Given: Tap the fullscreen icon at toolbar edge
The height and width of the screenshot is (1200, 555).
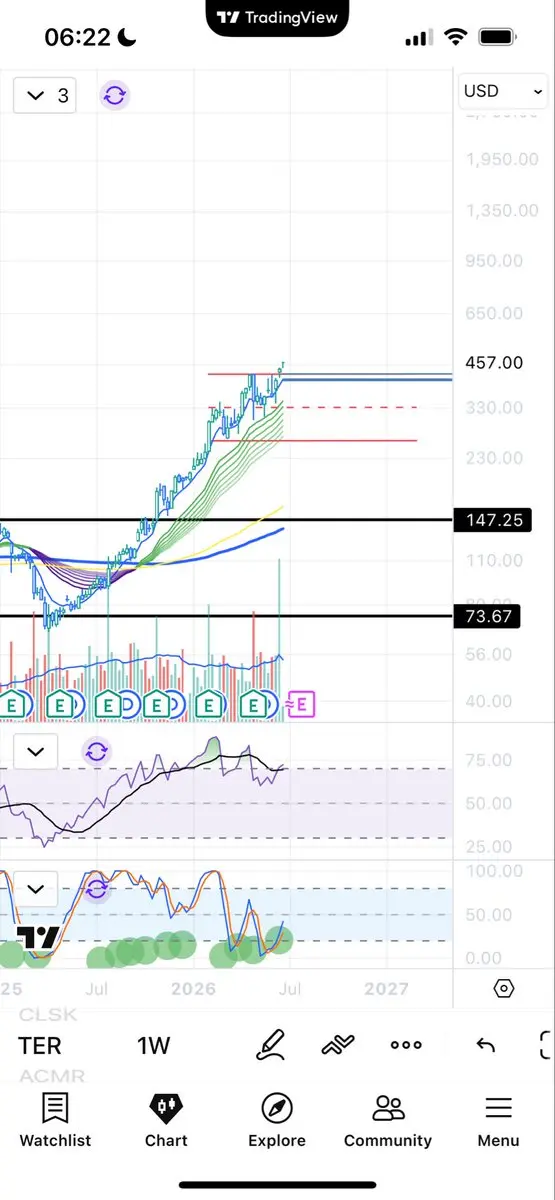Looking at the screenshot, I should point(547,1046).
